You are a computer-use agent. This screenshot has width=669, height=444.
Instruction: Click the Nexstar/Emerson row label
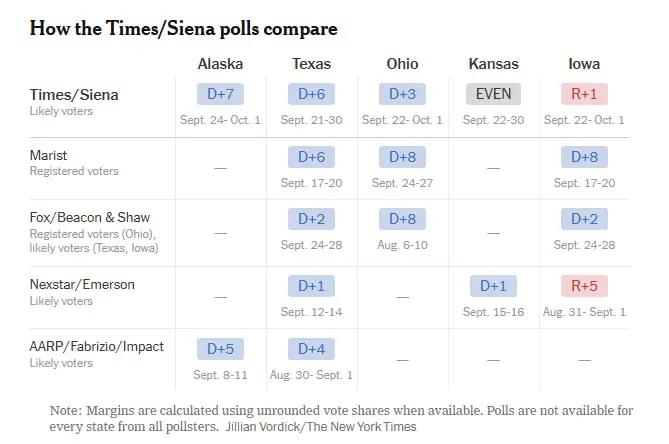coord(82,284)
